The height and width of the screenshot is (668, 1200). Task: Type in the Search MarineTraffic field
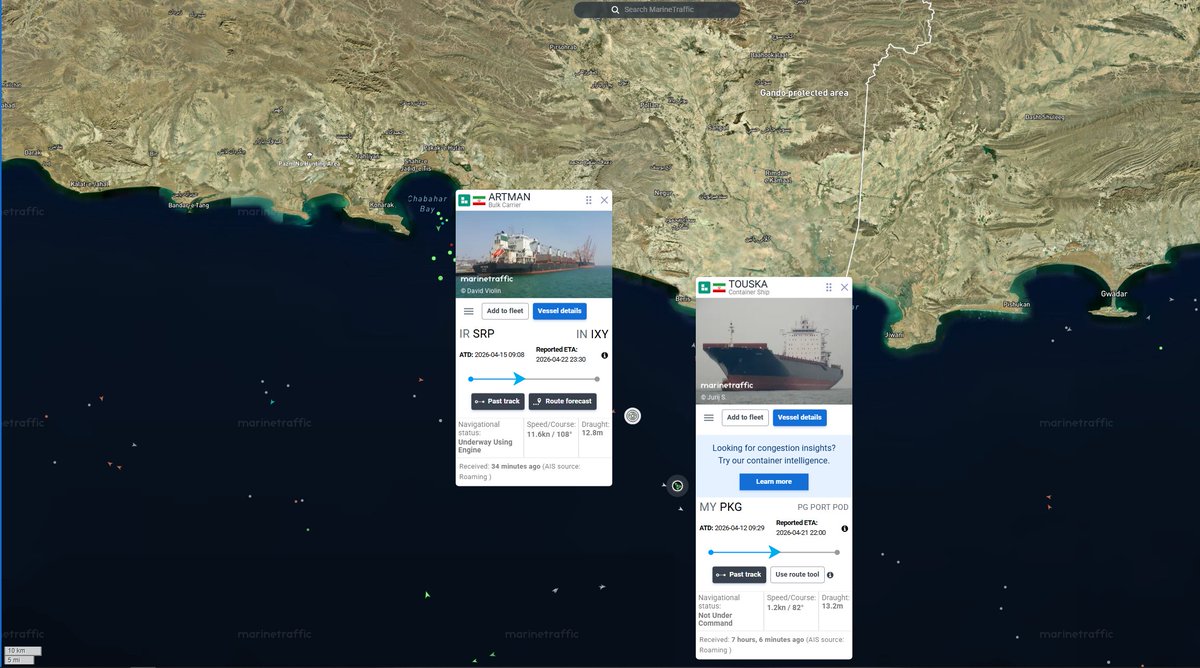657,10
